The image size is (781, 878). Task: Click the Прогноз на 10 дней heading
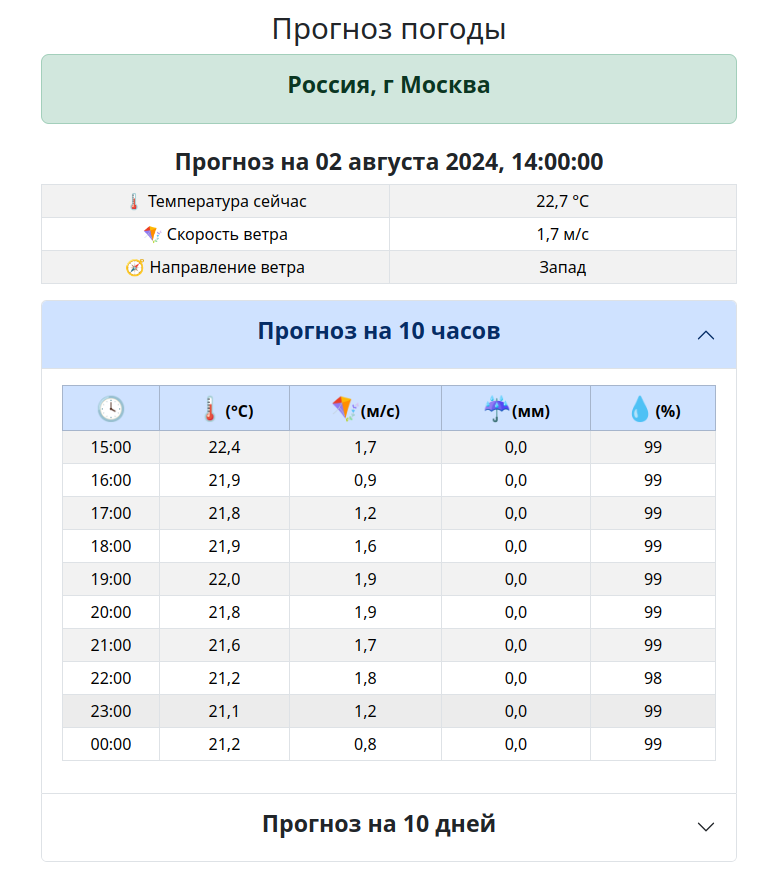(x=379, y=824)
